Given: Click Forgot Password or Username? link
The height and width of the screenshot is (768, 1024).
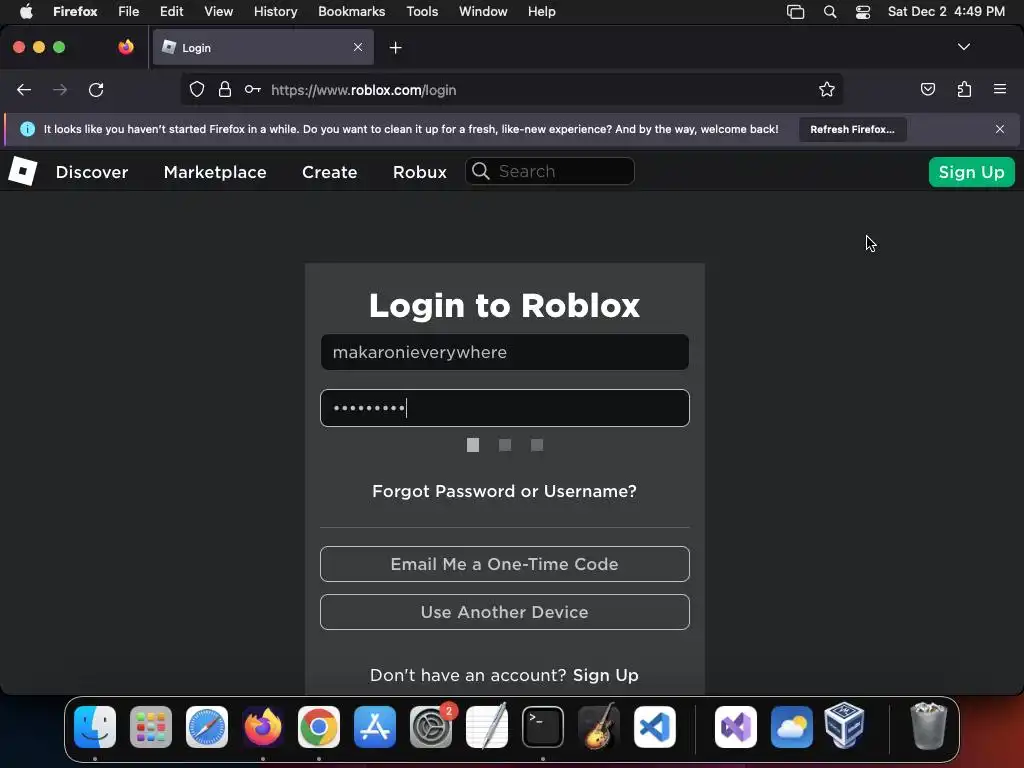Looking at the screenshot, I should [504, 491].
